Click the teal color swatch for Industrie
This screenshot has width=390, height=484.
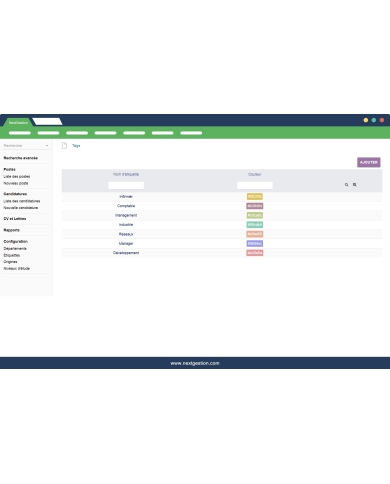(255, 225)
